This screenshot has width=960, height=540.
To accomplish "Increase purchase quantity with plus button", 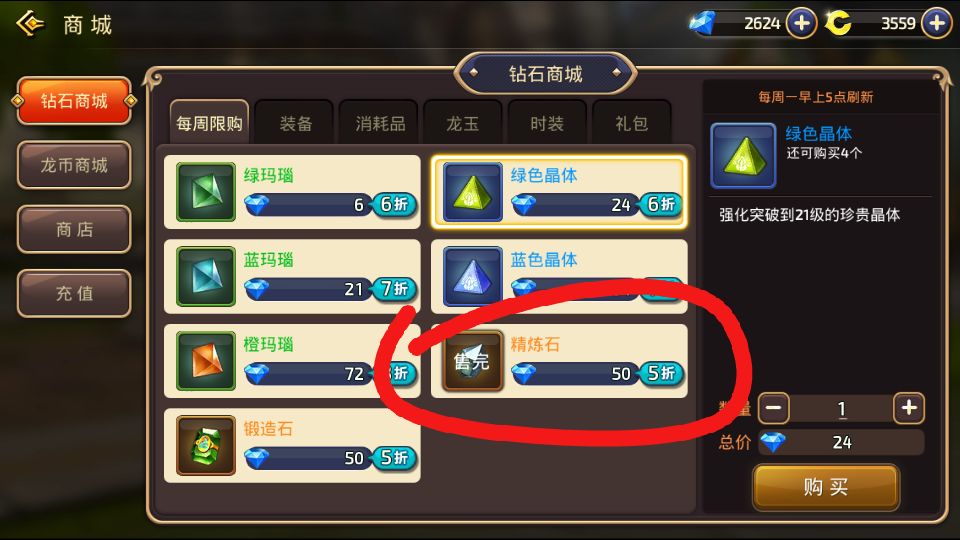I will [x=909, y=408].
